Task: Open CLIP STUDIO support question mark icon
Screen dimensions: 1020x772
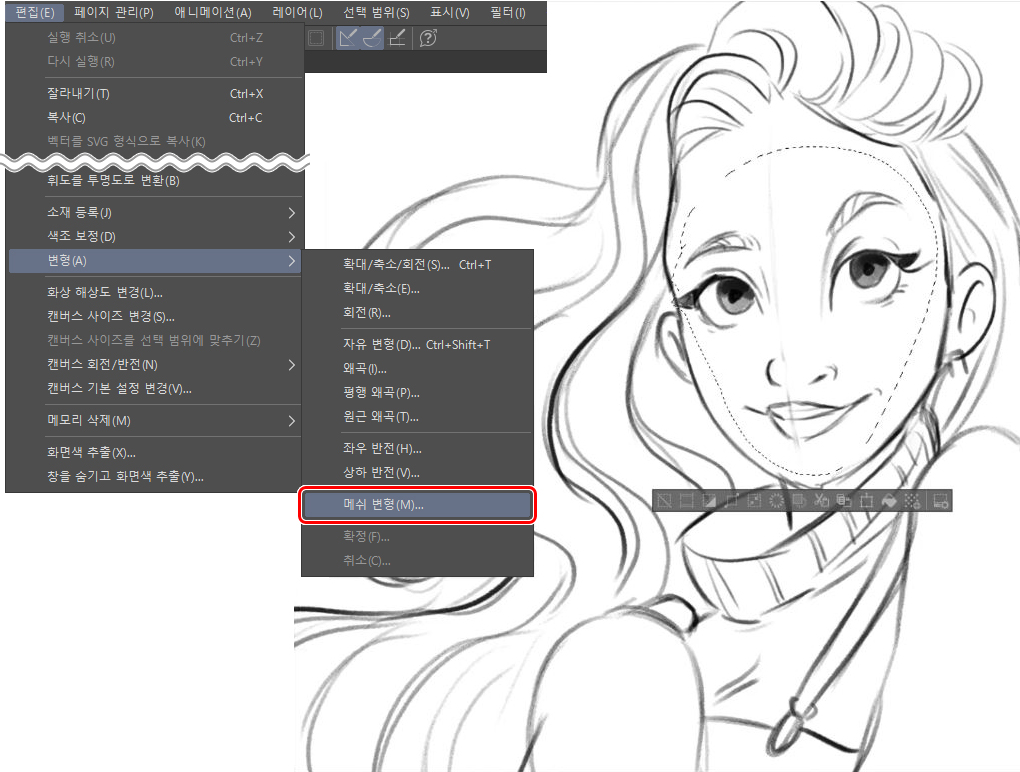Action: tap(428, 39)
